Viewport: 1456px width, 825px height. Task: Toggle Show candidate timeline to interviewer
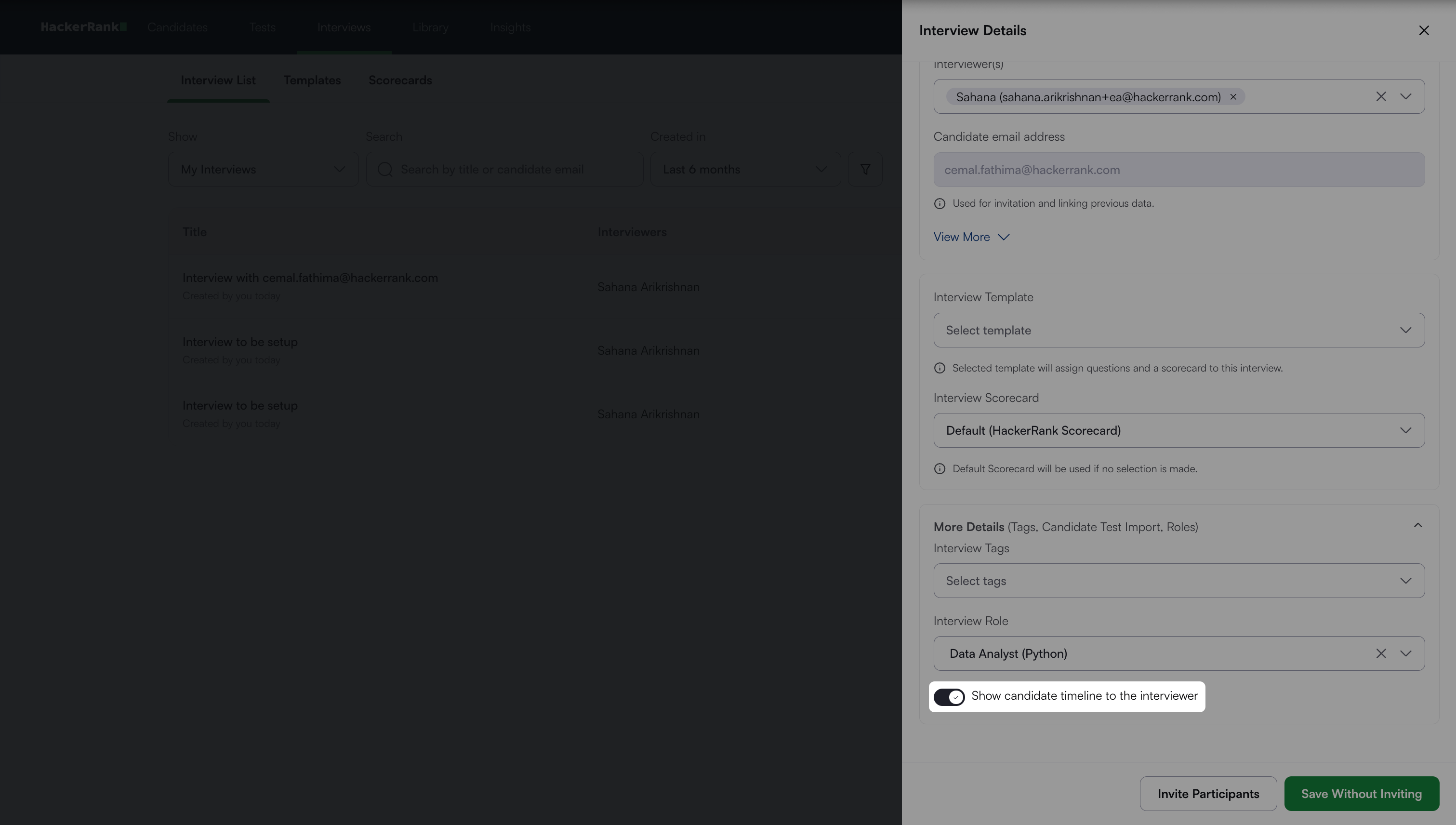(x=949, y=697)
